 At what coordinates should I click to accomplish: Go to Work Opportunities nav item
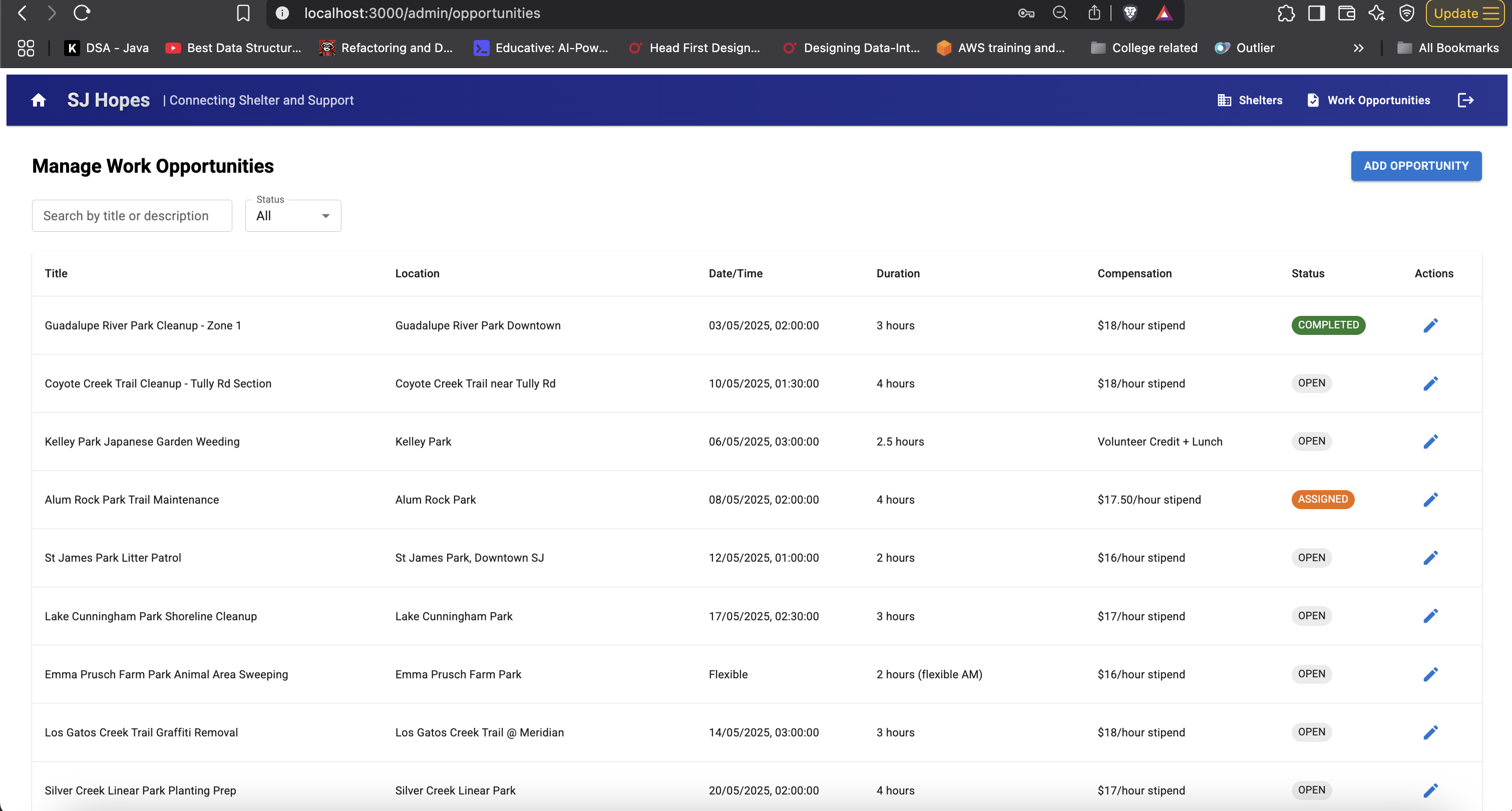tap(1369, 100)
